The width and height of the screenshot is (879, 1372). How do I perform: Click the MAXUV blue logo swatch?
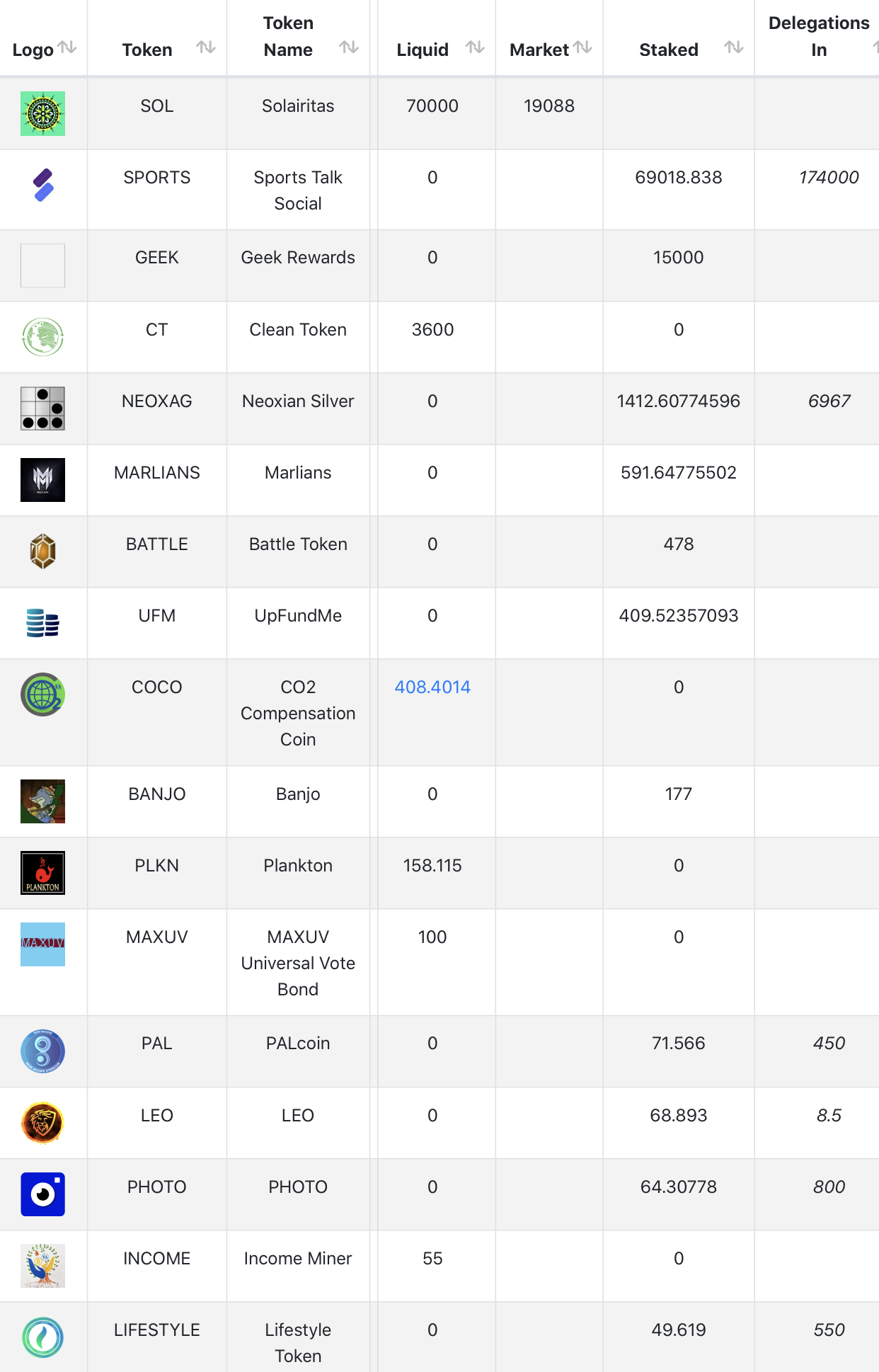(x=42, y=944)
